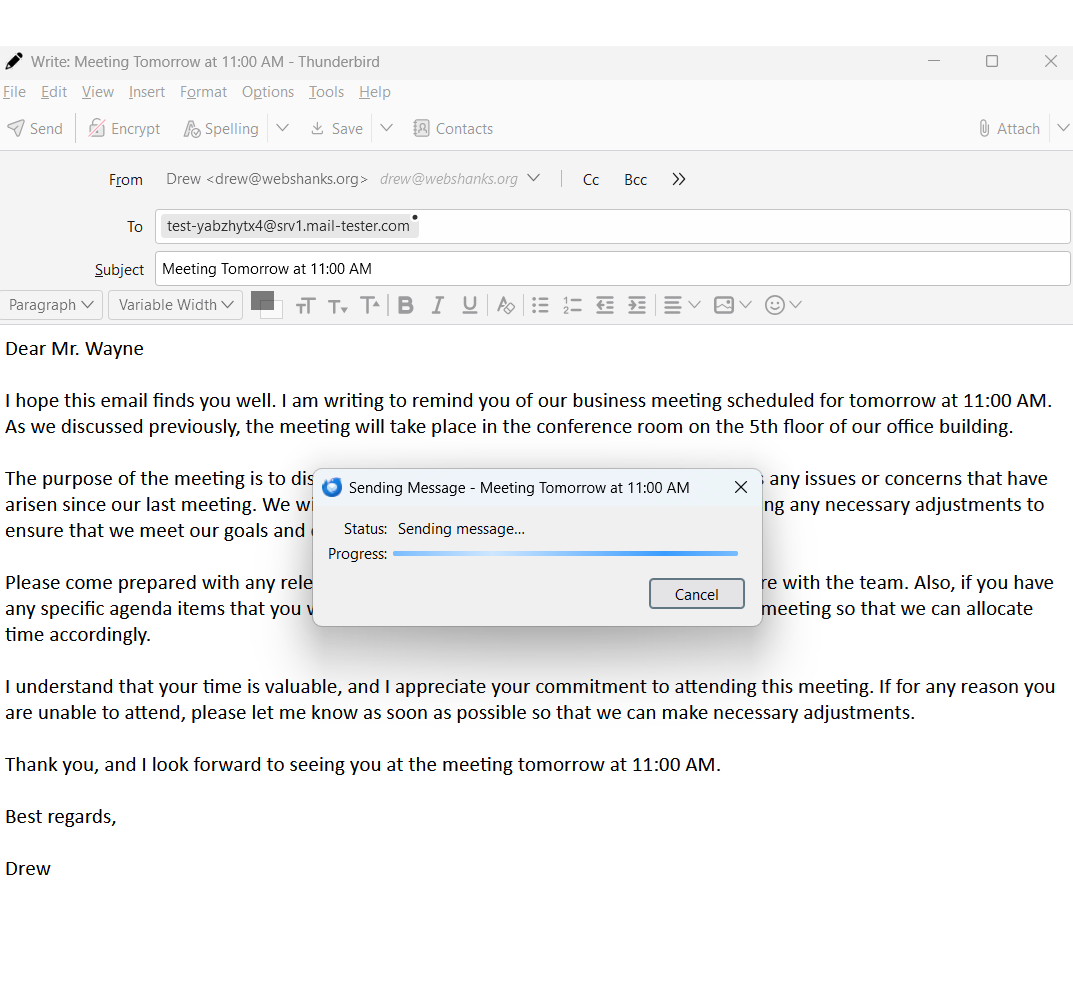Click the 'Thank you, and I look forward' line
The width and height of the screenshot is (1073, 1001).
(x=363, y=765)
